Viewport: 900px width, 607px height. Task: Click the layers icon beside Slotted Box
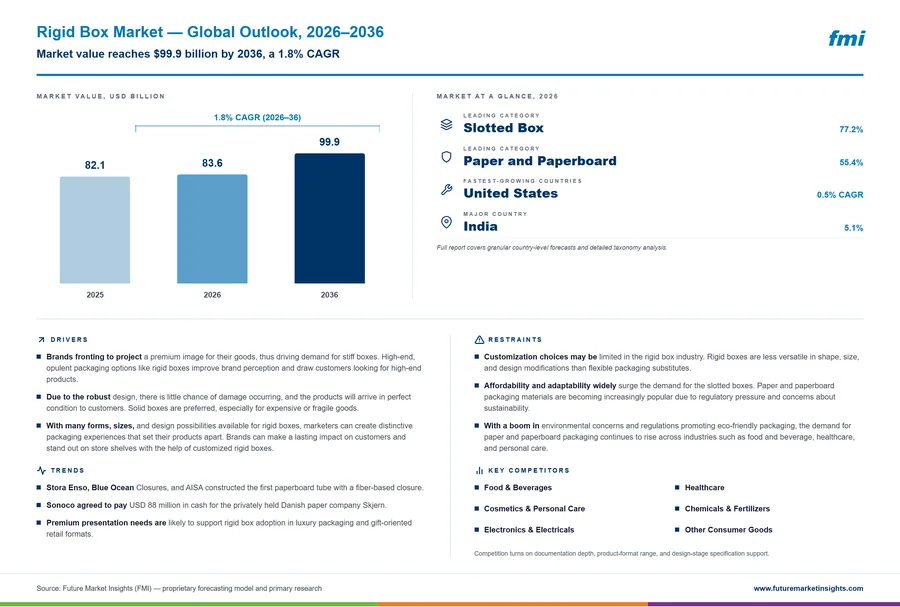click(447, 124)
